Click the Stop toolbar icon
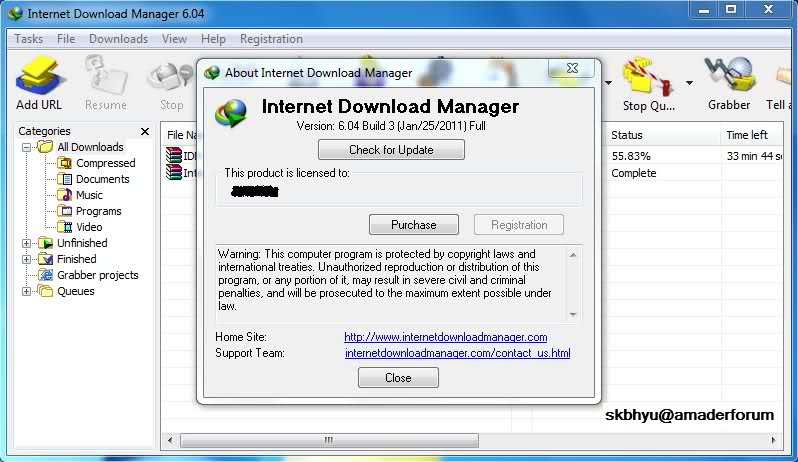798x462 pixels. (x=172, y=77)
